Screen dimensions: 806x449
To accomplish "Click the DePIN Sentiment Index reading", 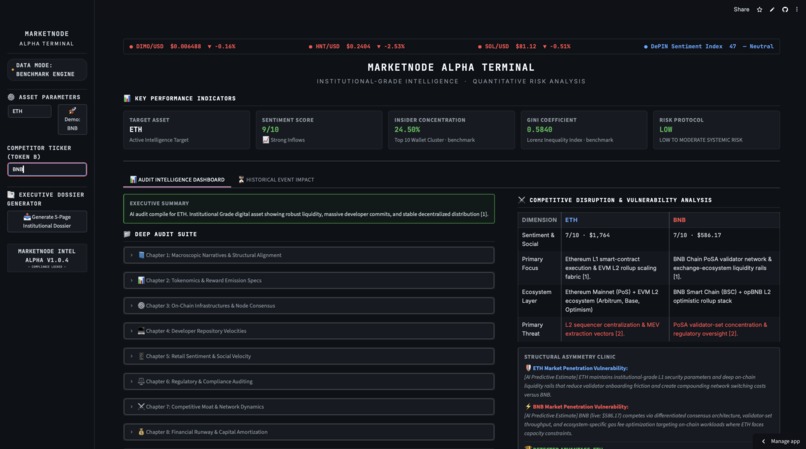I will click(708, 46).
